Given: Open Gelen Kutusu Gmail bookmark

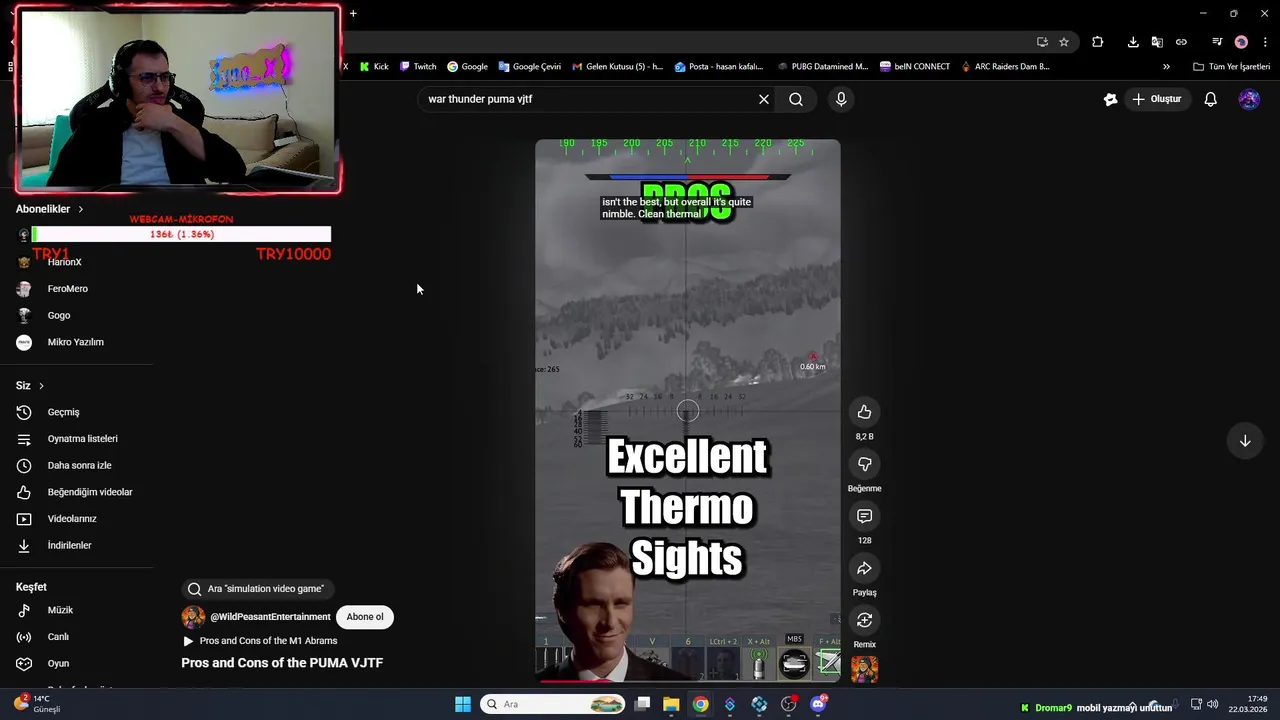Looking at the screenshot, I should click(617, 67).
